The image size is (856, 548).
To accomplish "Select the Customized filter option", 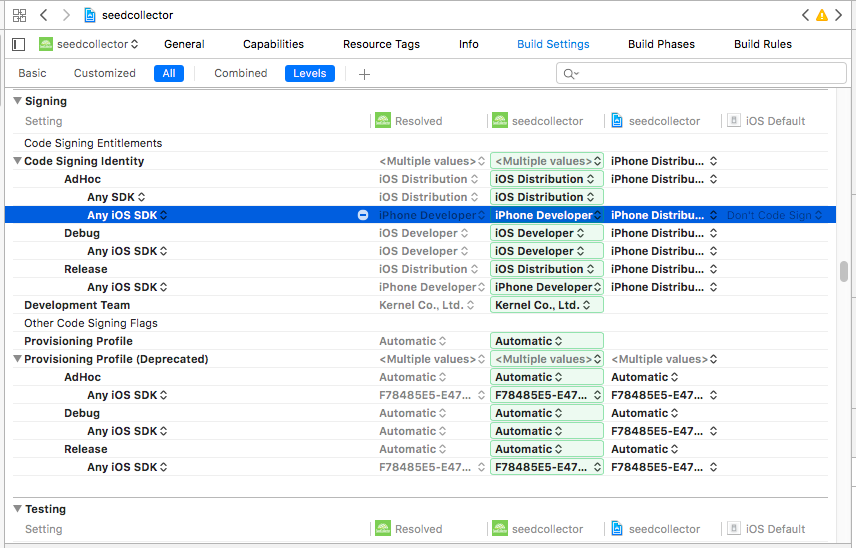I will [105, 73].
